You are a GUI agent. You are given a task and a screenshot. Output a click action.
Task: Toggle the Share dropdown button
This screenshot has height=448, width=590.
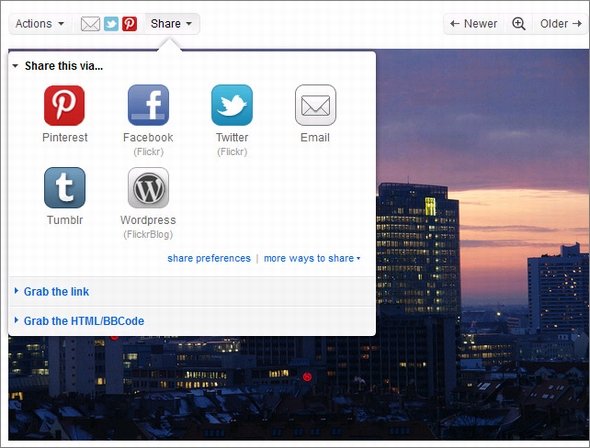point(172,24)
